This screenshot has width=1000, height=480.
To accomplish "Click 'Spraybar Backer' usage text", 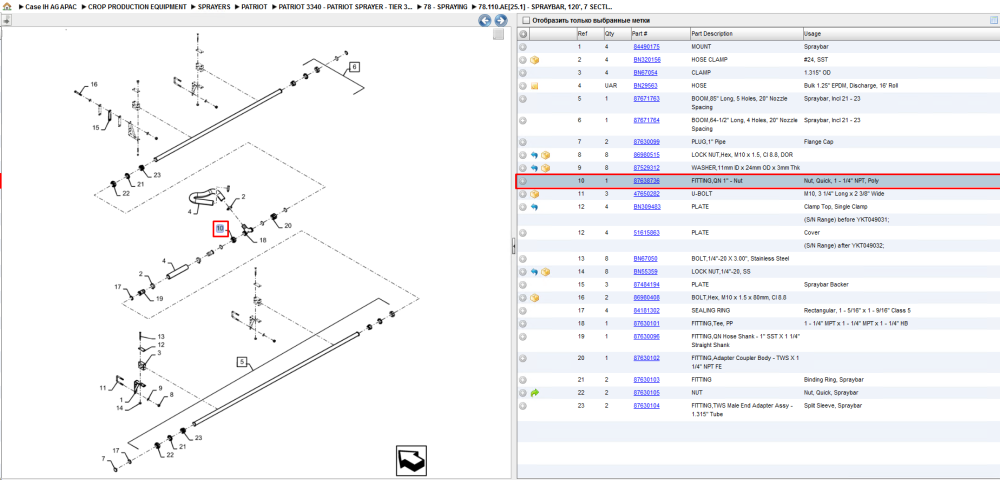I will 826,284.
